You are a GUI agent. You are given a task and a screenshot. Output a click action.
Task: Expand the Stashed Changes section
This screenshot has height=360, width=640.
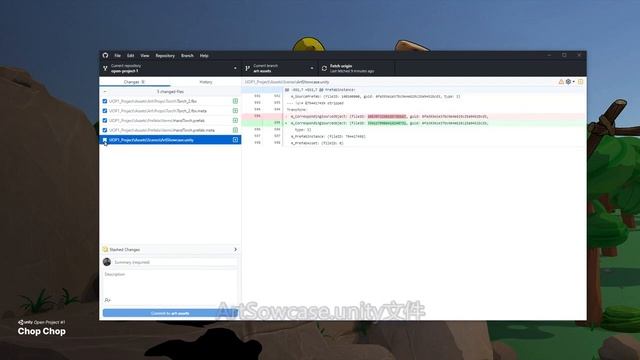click(170, 249)
